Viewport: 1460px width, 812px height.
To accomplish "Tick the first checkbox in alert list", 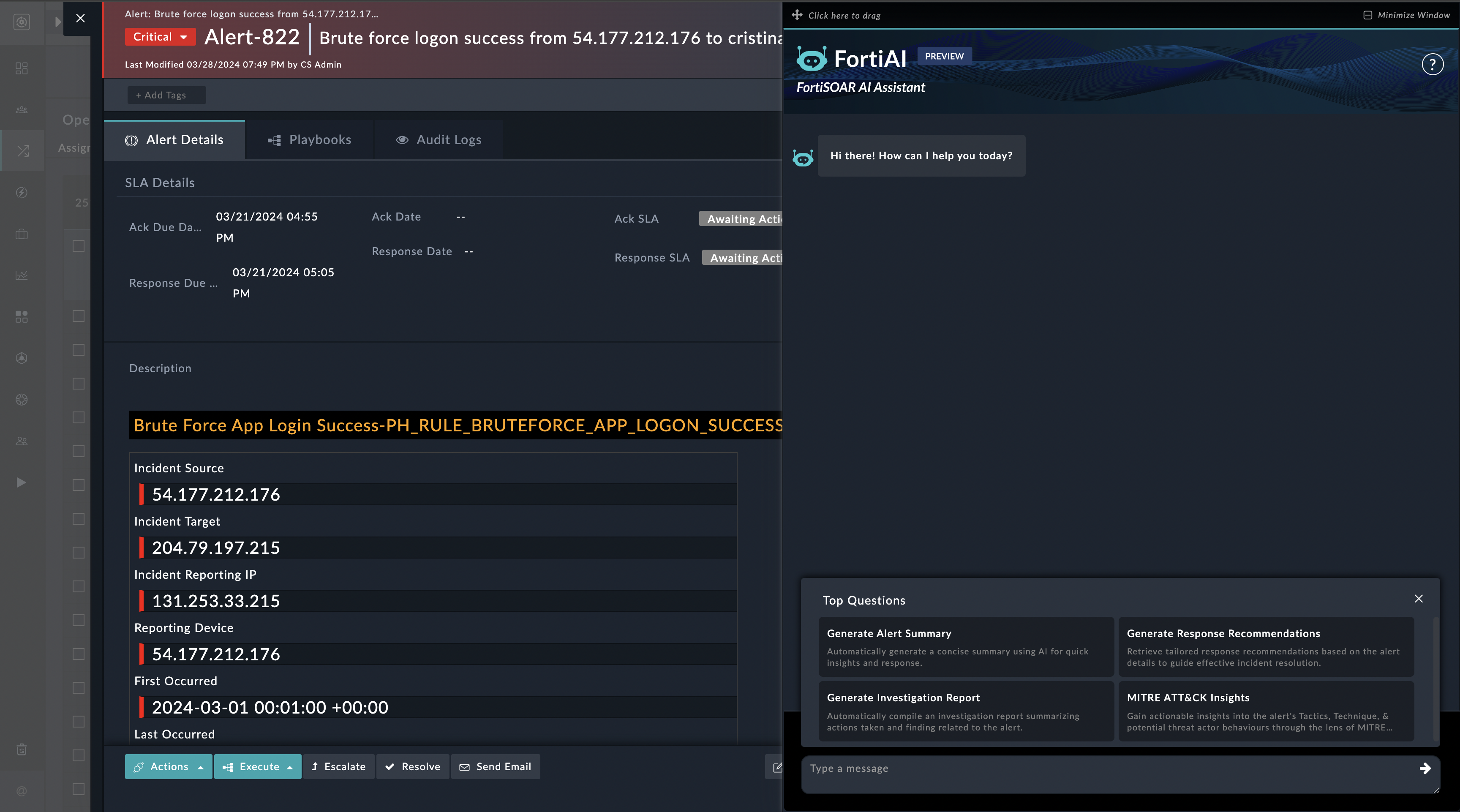I will coord(79,246).
